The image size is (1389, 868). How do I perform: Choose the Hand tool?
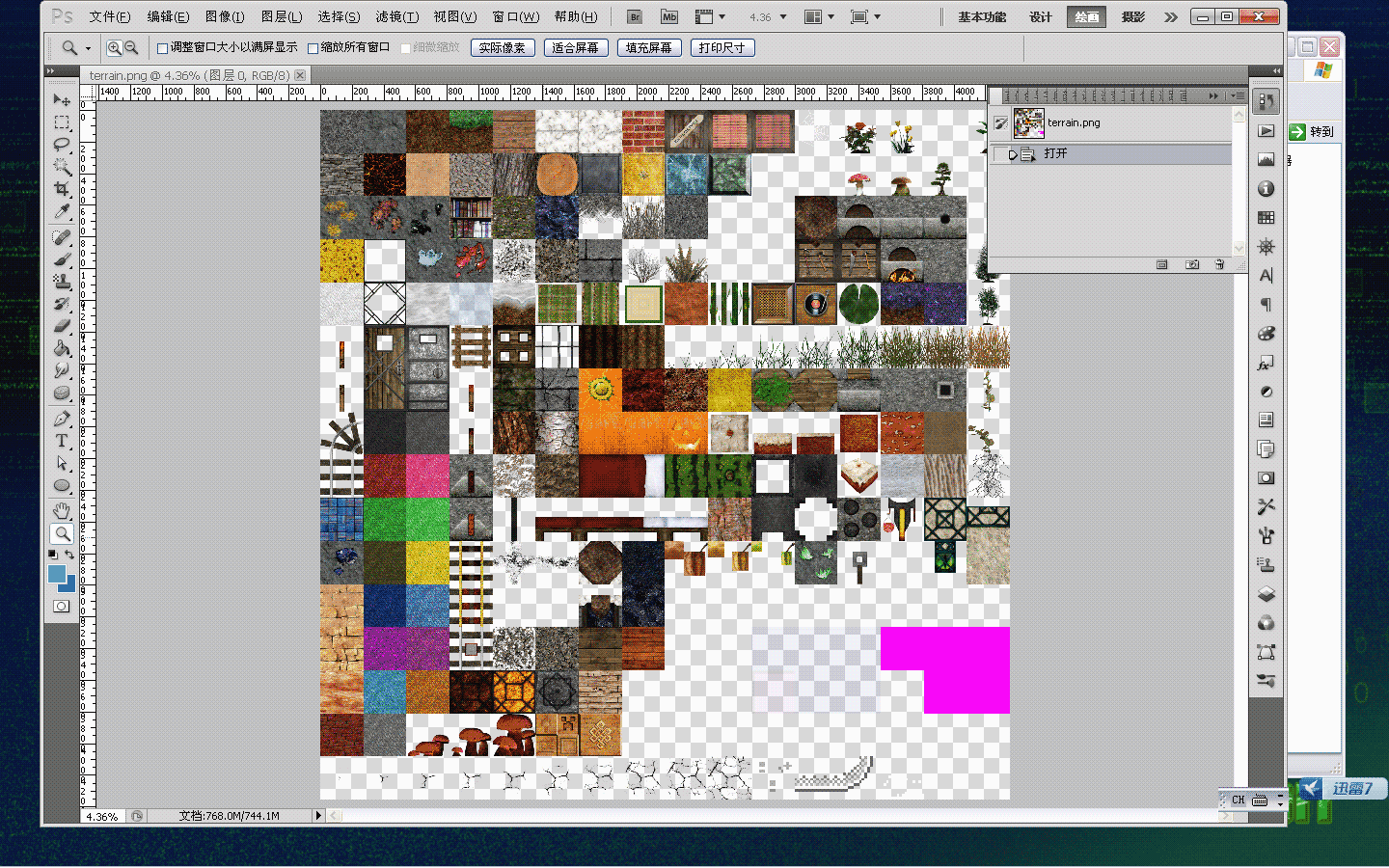coord(62,510)
